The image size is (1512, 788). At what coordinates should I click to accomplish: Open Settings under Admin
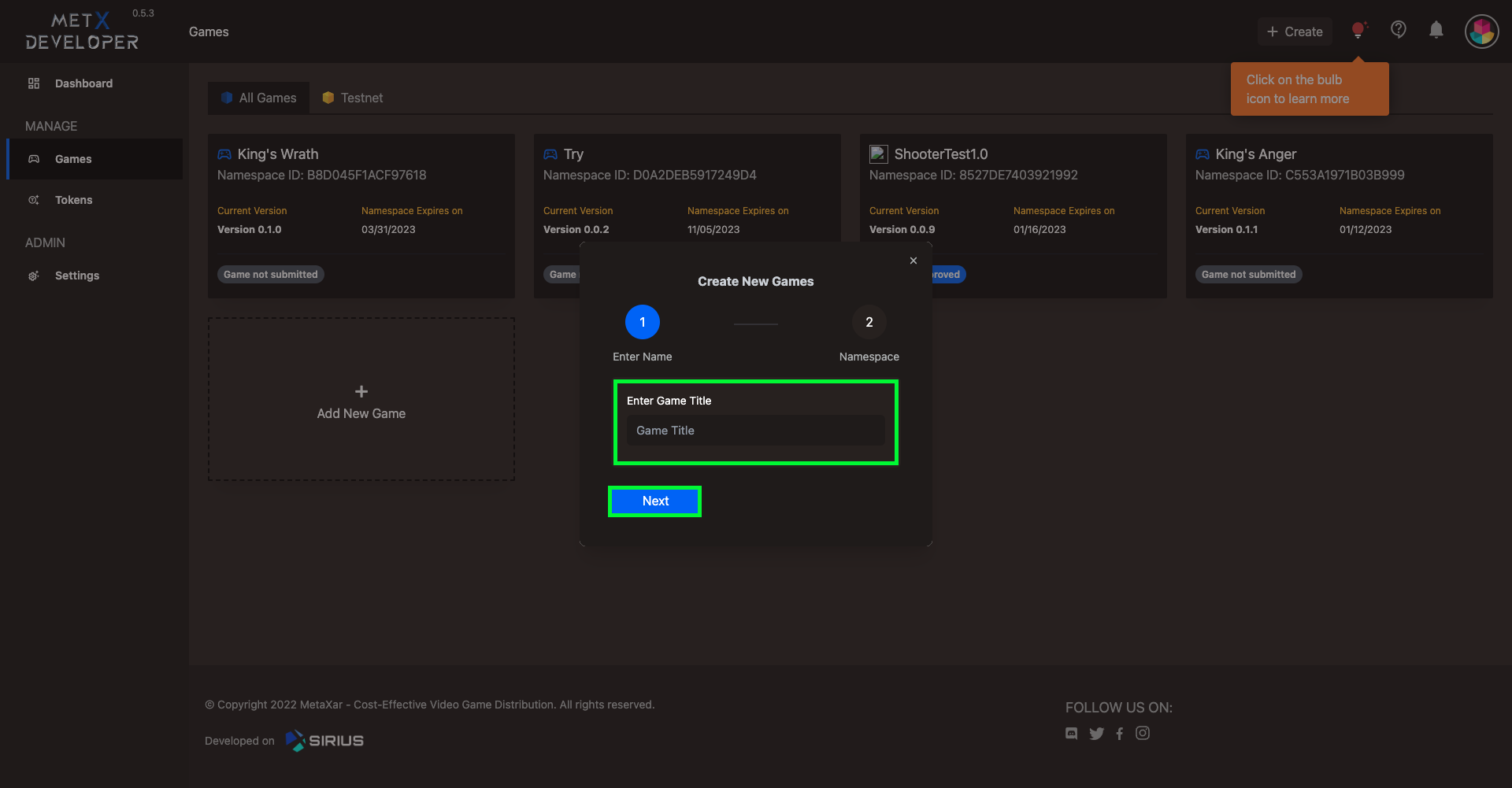point(94,276)
